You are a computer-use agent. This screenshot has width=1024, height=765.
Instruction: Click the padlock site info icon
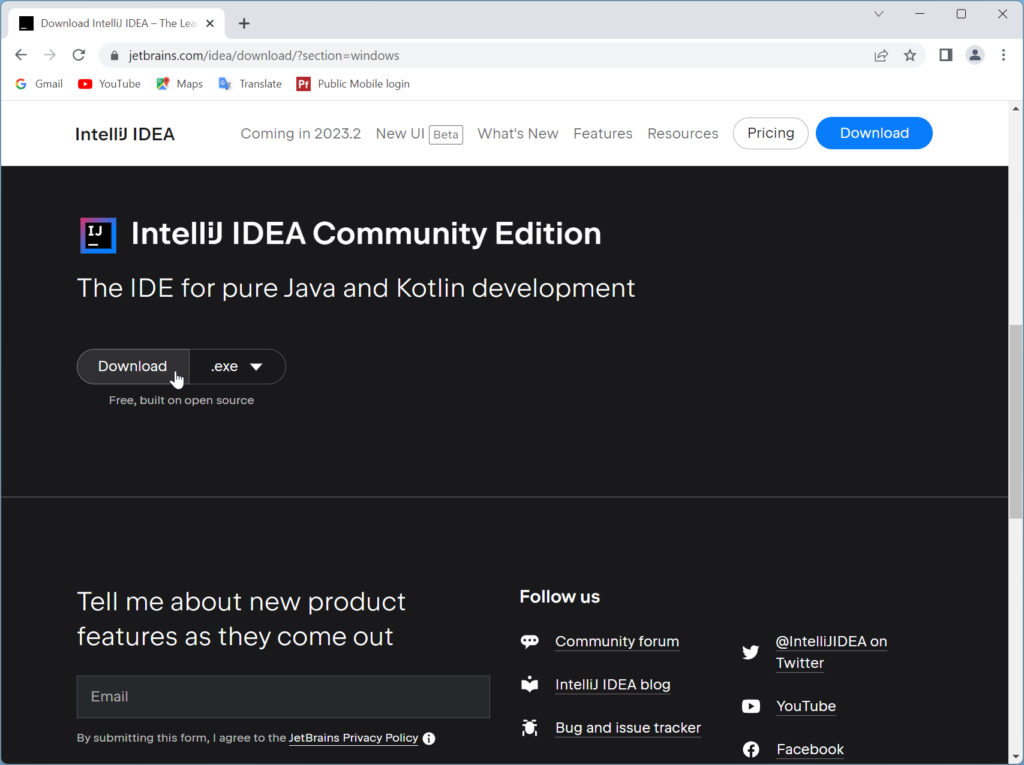click(x=114, y=56)
